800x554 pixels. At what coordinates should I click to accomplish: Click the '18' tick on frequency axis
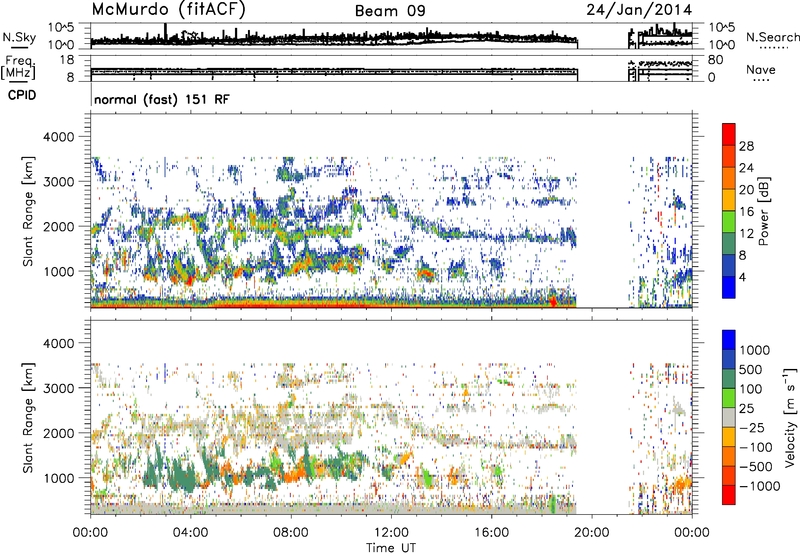pyautogui.click(x=67, y=60)
